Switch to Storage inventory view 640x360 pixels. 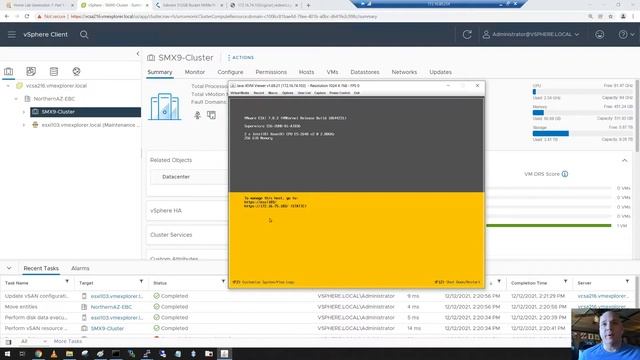click(x=53, y=71)
